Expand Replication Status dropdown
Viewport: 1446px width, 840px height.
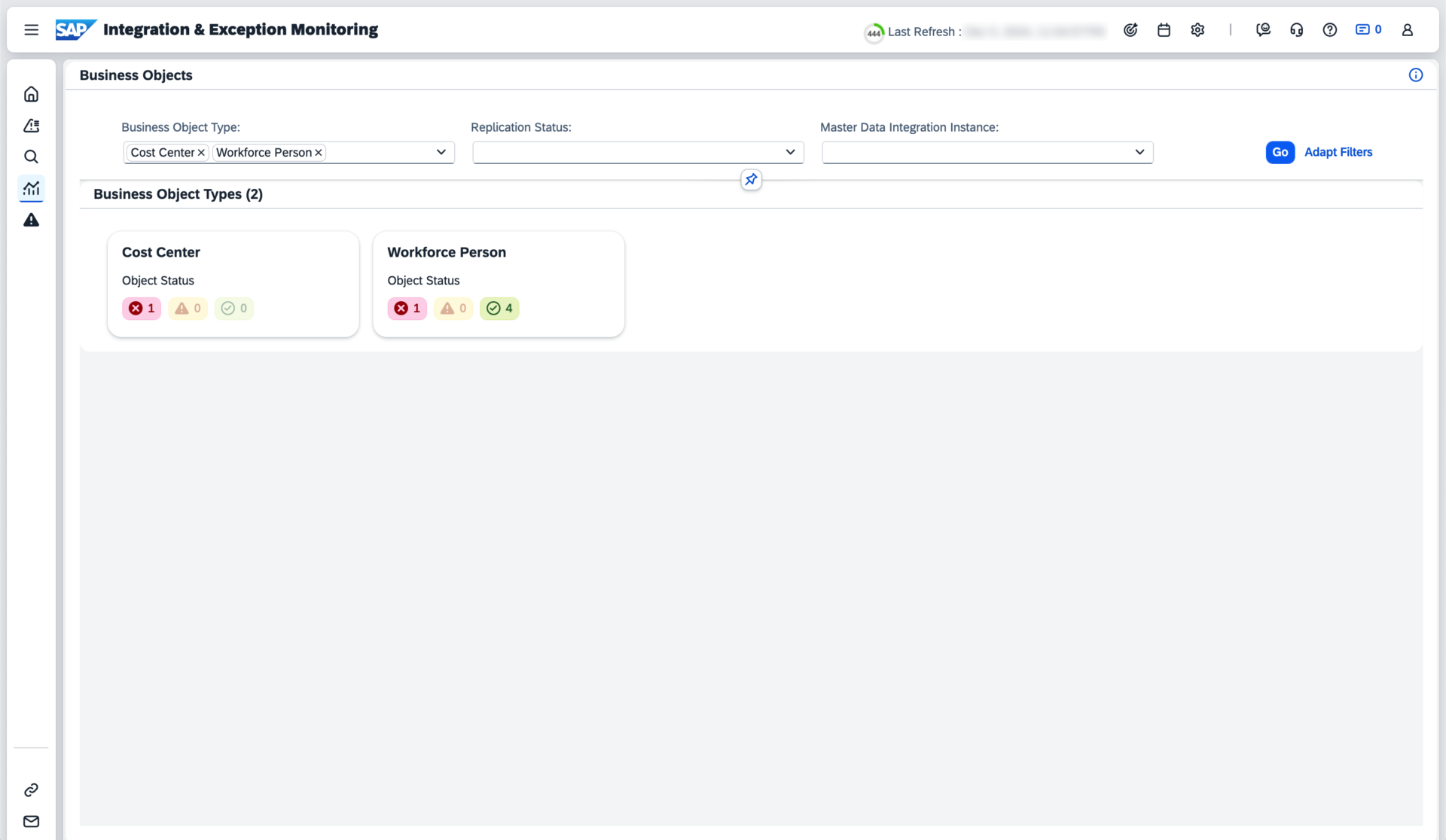[790, 152]
